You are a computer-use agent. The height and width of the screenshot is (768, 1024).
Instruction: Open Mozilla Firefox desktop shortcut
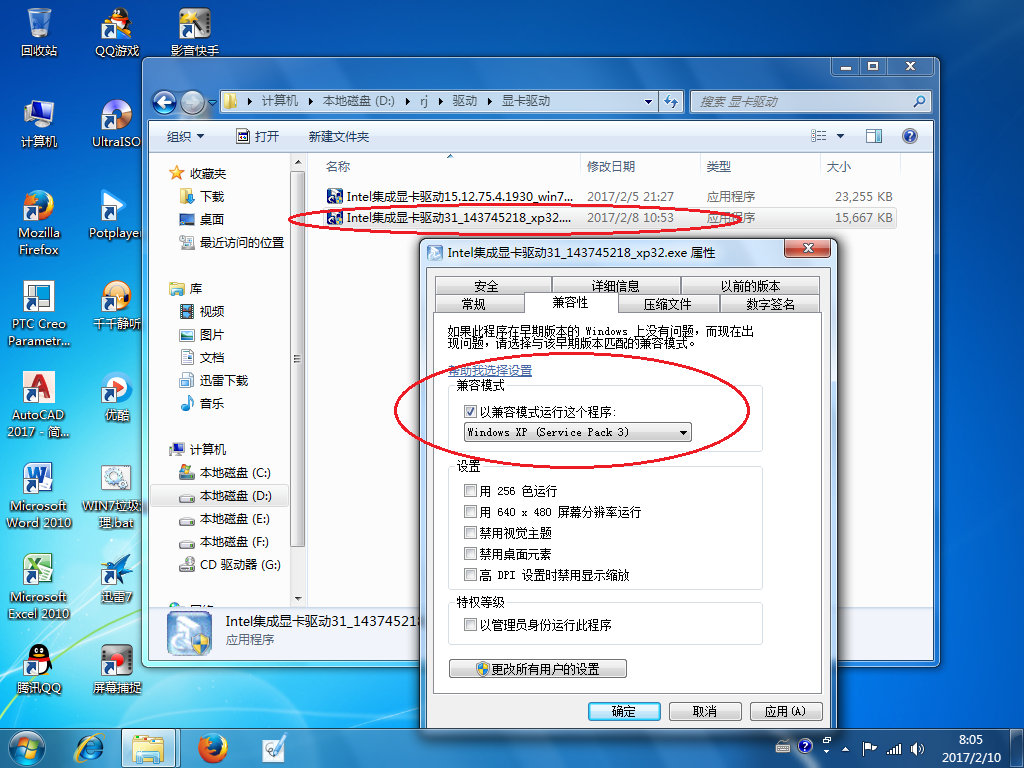[x=39, y=222]
